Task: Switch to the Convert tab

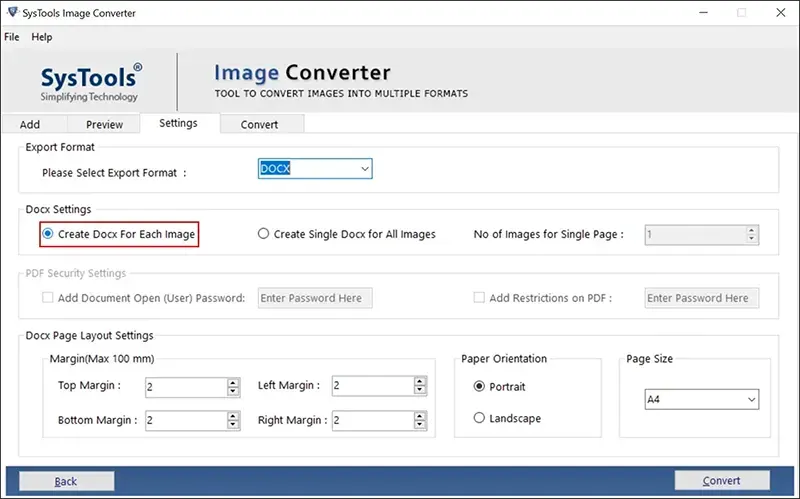Action: (x=259, y=125)
